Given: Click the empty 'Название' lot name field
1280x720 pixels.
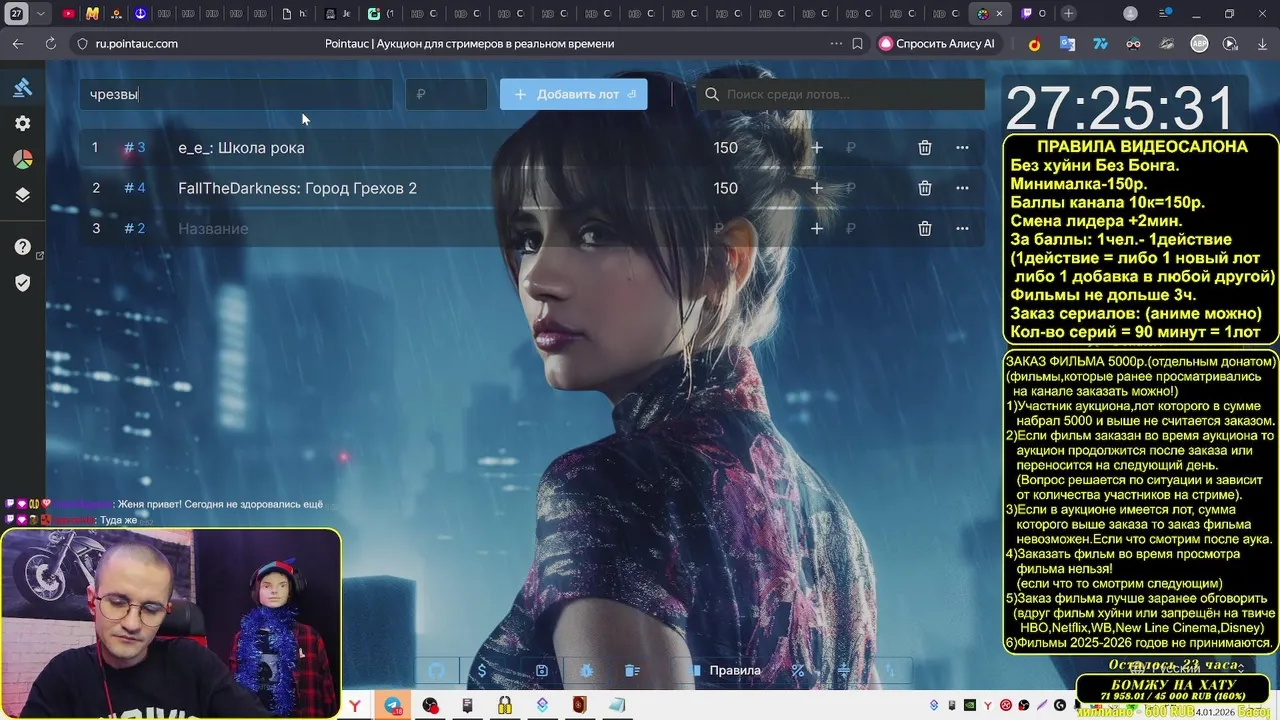Looking at the screenshot, I should [x=213, y=229].
